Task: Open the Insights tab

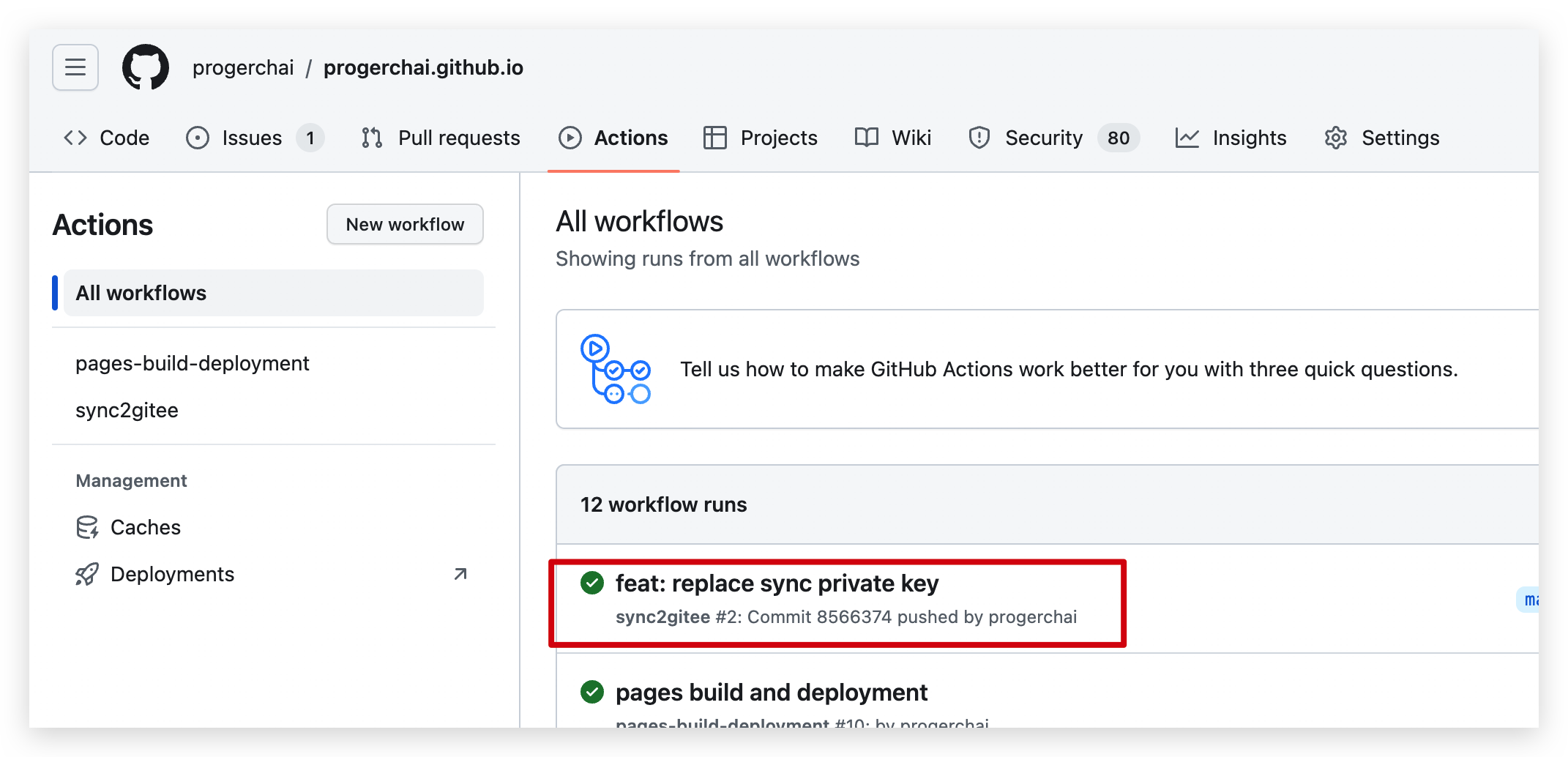Action: [x=1231, y=138]
